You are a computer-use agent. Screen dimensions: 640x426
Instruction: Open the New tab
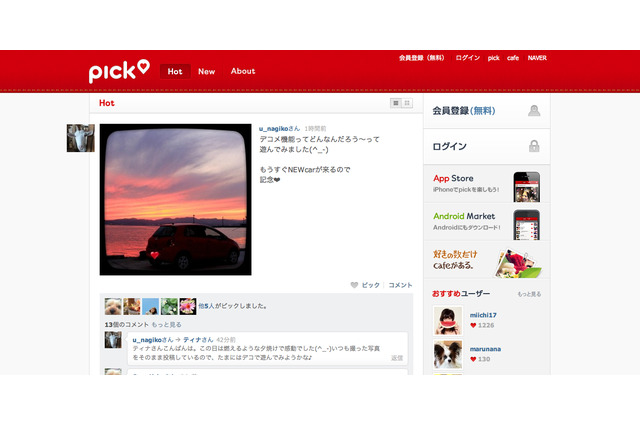[207, 71]
